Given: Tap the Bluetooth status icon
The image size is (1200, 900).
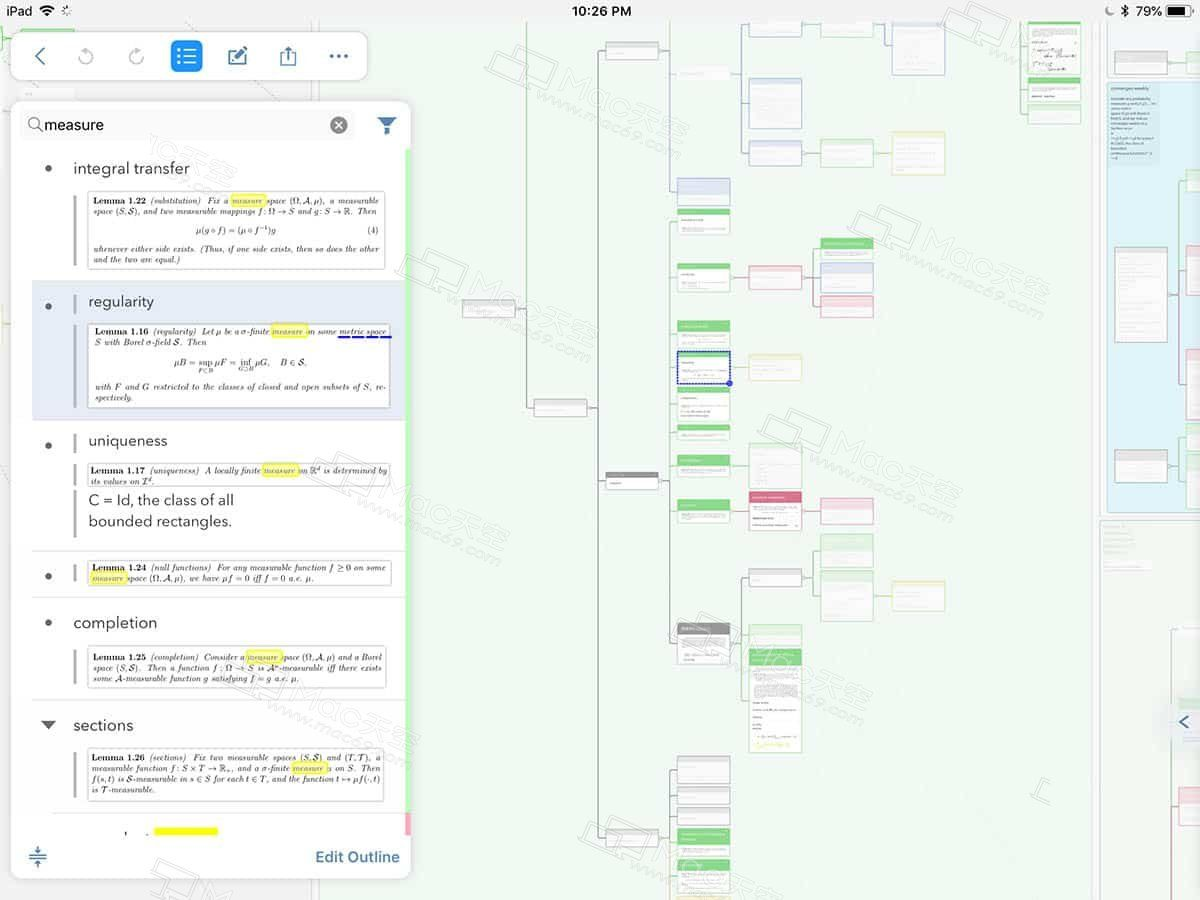Looking at the screenshot, I should (1124, 11).
